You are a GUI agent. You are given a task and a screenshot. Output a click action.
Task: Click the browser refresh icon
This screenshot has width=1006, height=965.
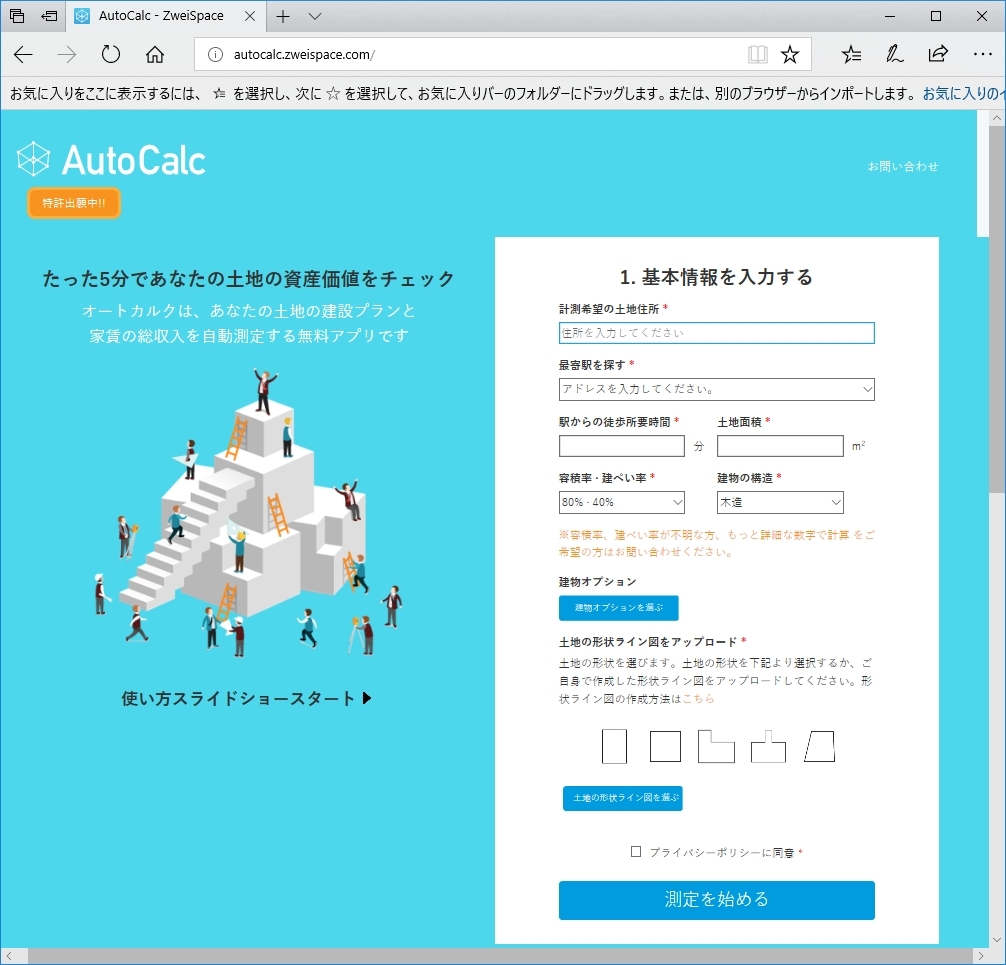(x=111, y=54)
